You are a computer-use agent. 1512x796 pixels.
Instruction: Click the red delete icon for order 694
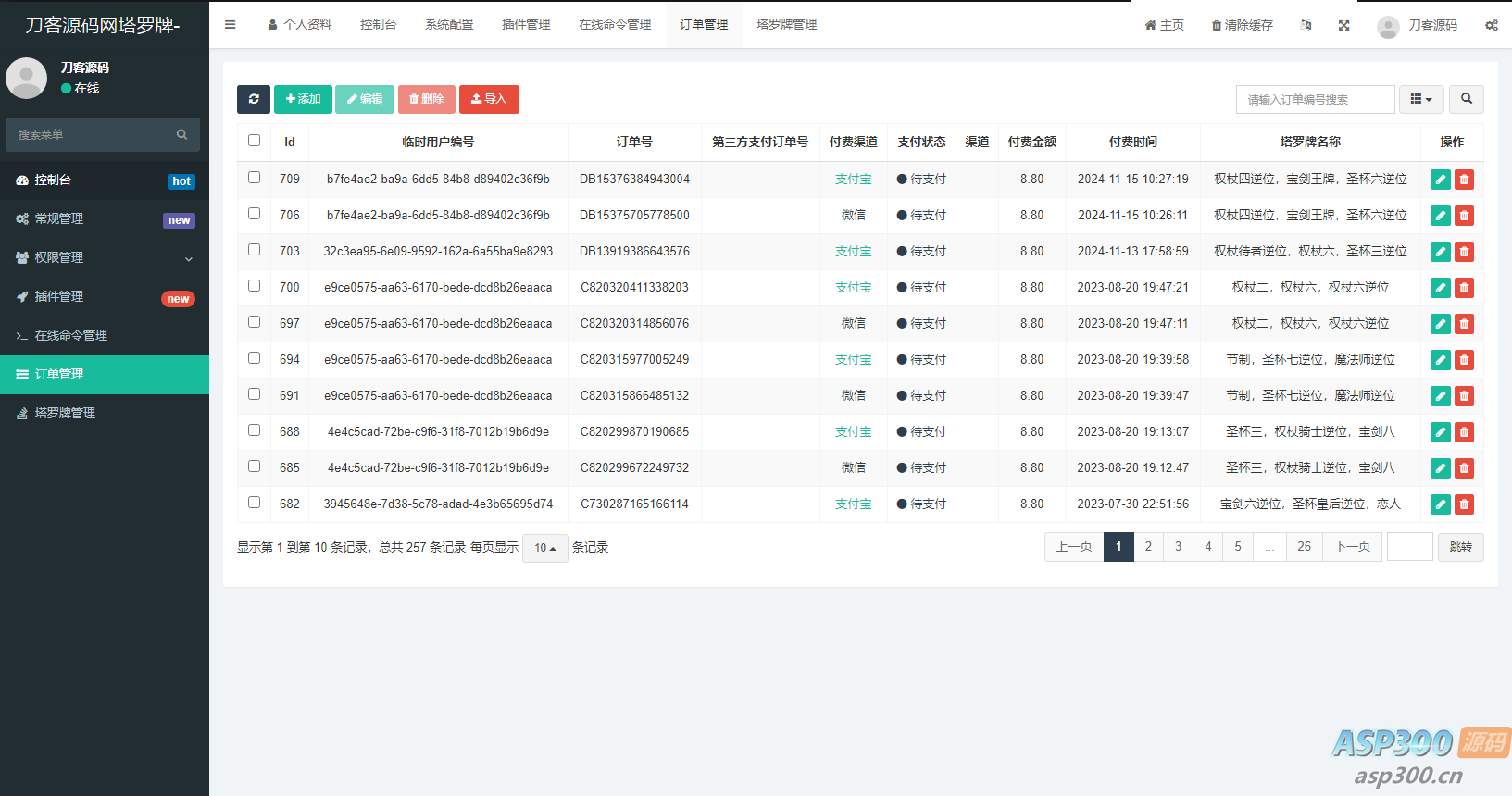pos(1464,360)
